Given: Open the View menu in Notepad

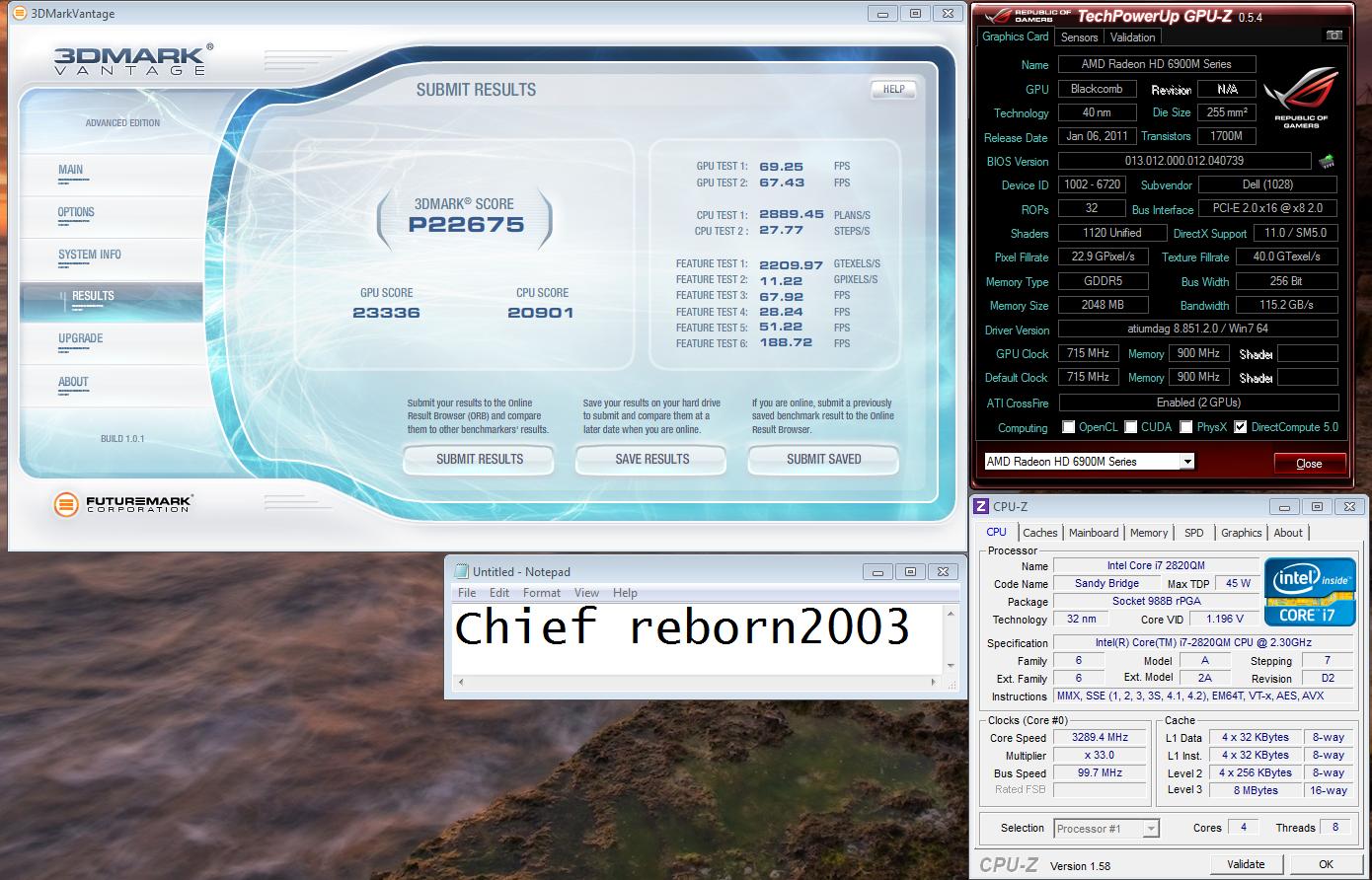Looking at the screenshot, I should 586,593.
